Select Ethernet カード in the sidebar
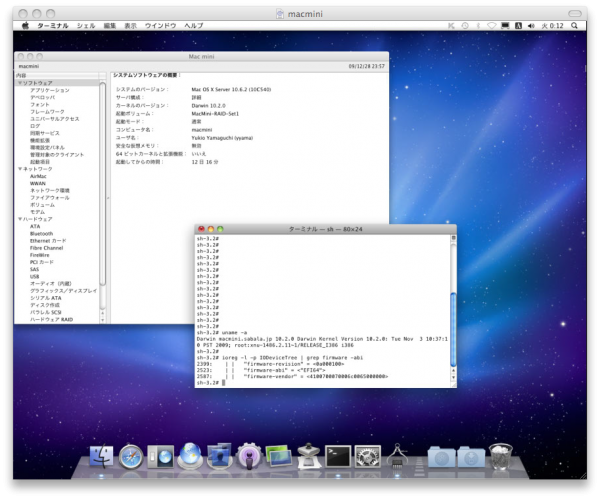600x499 pixels. (48, 241)
